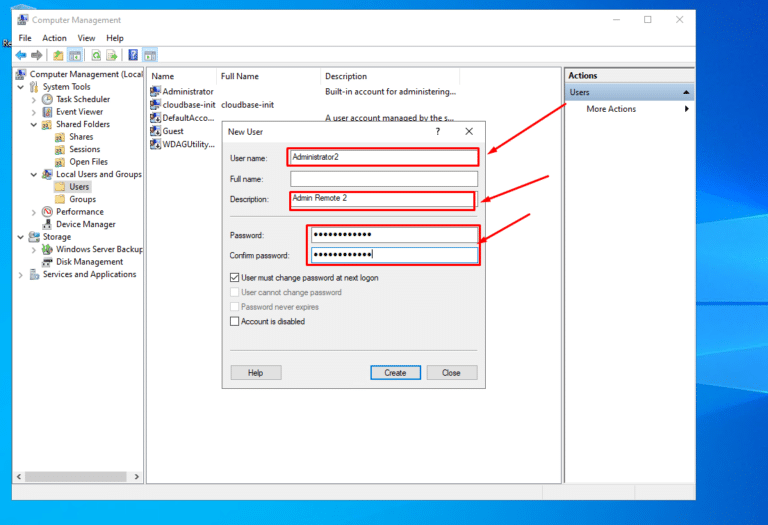Click the Full name input field

point(384,179)
